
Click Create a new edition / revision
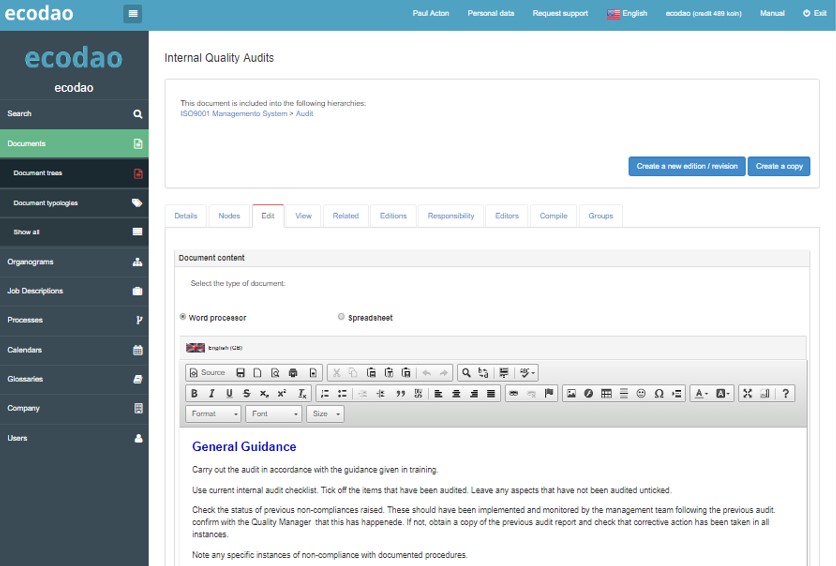[687, 166]
